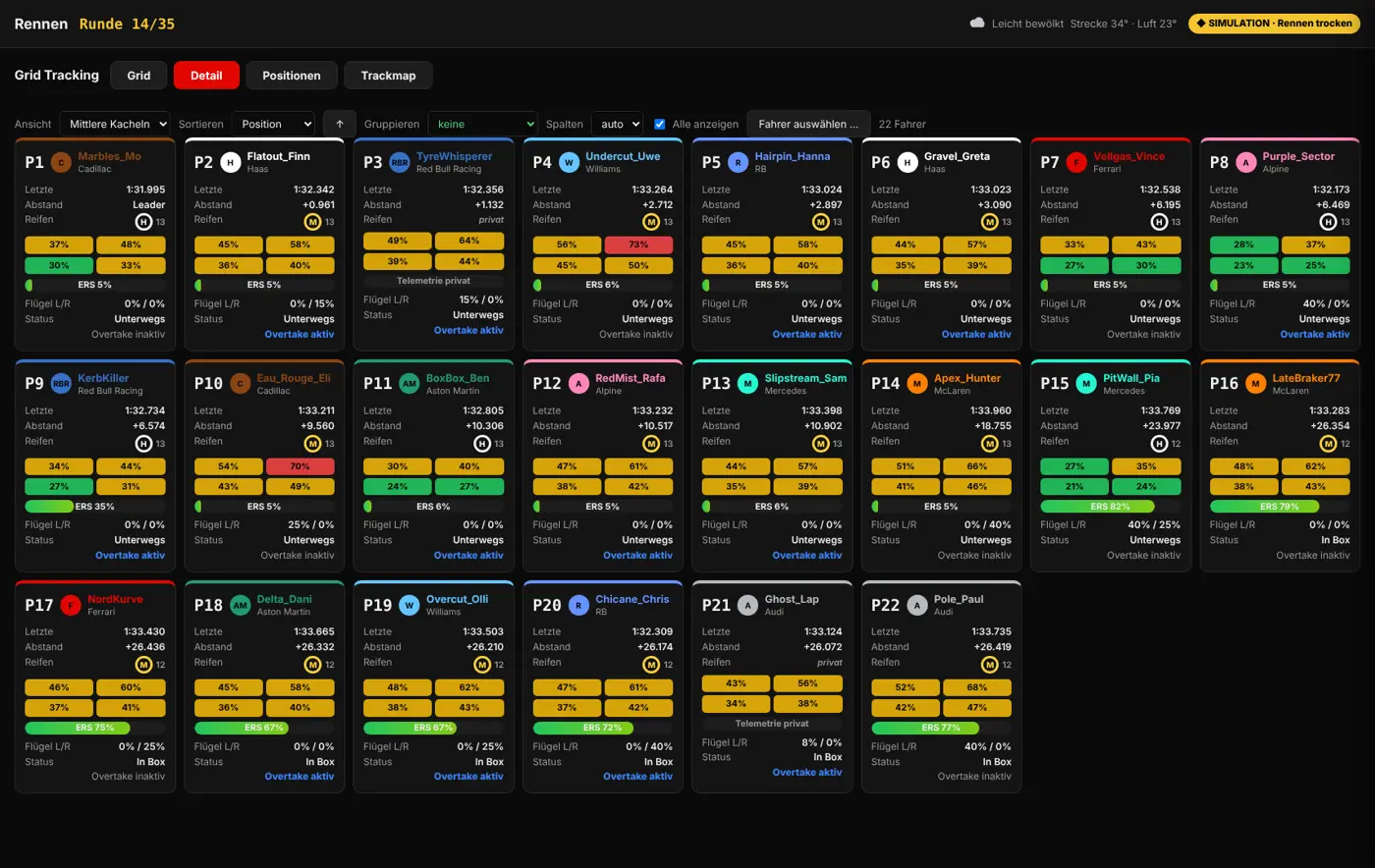The image size is (1375, 868).
Task: Click the Haas team badge next to Flatout_Finn
Action: click(231, 162)
